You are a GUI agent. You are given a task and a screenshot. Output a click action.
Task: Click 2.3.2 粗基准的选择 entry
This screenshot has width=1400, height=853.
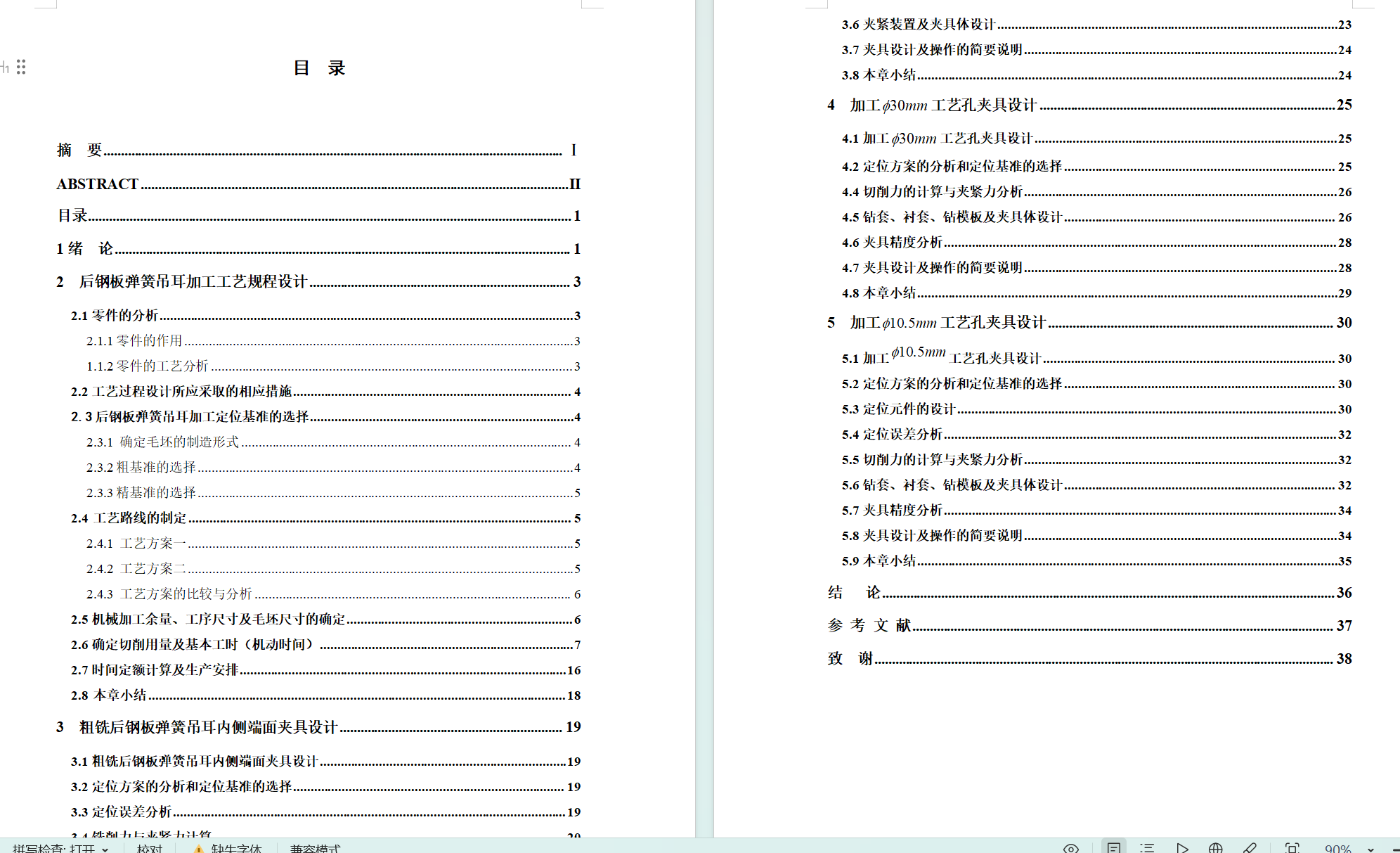pos(333,467)
